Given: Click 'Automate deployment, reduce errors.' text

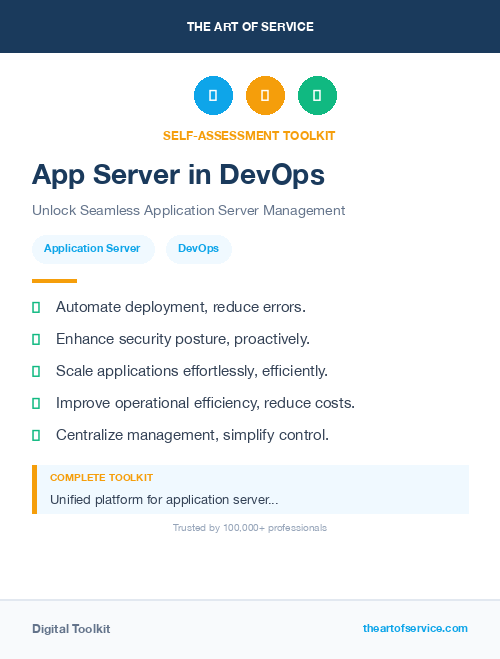Looking at the screenshot, I should 181,307.
